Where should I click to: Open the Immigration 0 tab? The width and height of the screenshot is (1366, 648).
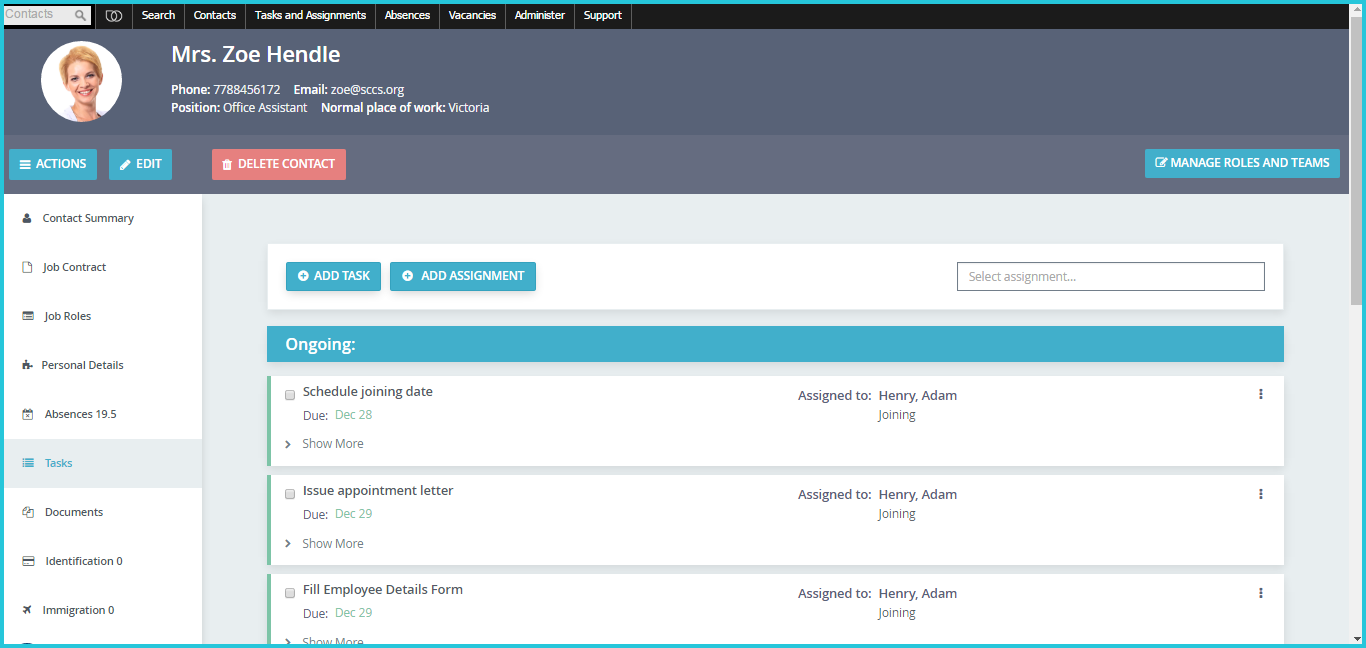click(x=103, y=610)
